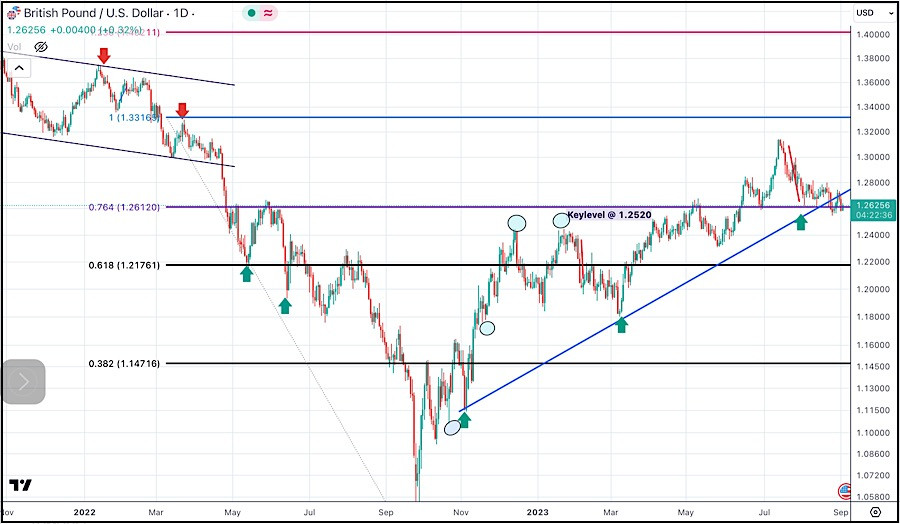
Task: Click the 1.08600 price axis label
Action: point(872,454)
